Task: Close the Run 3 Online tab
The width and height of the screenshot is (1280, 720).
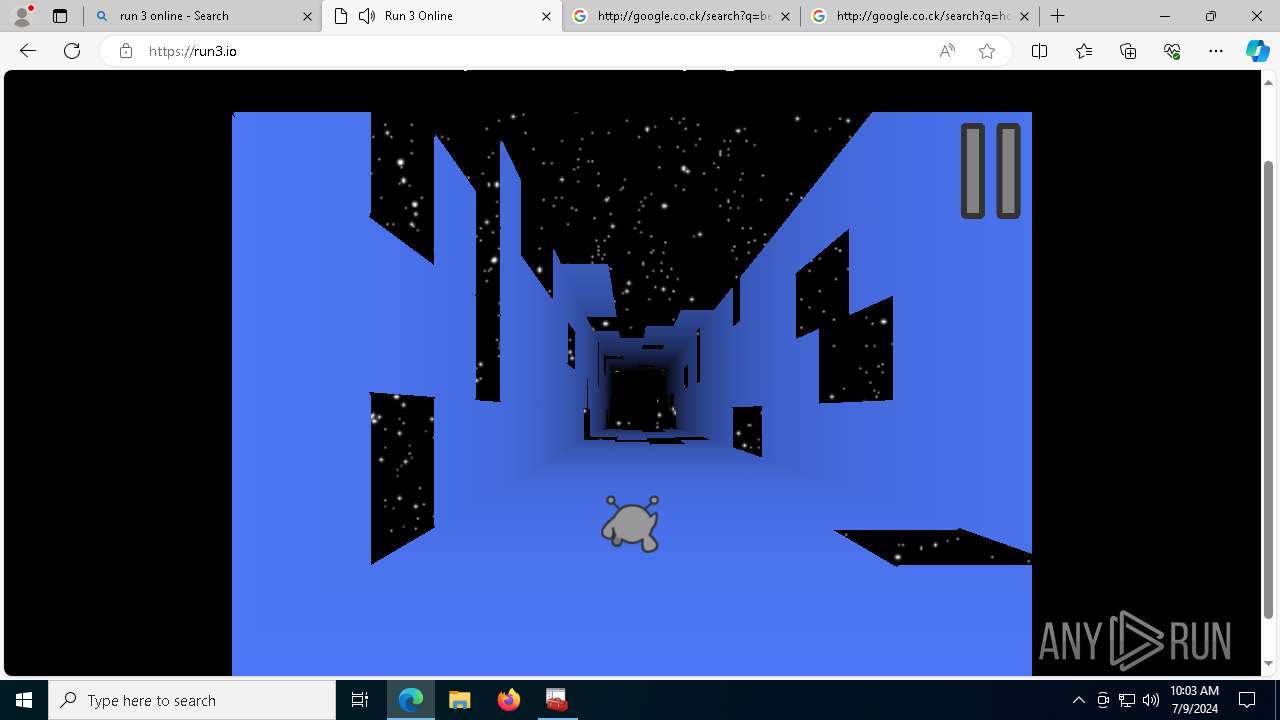Action: [546, 16]
